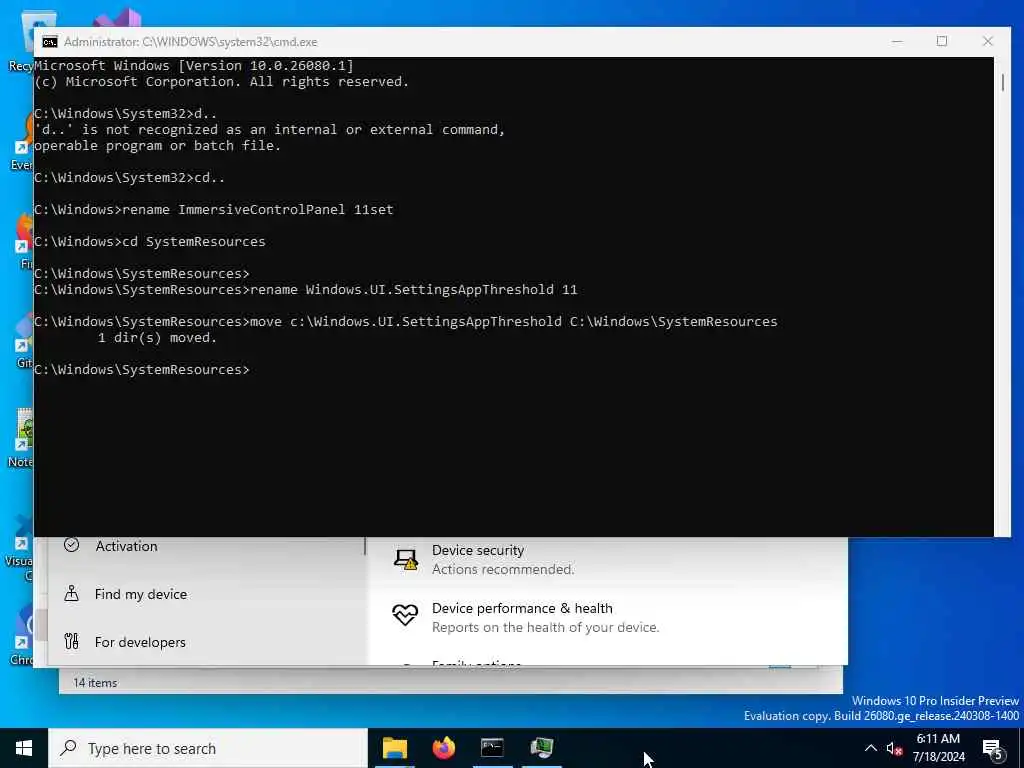Click the search magnifier icon in taskbar
This screenshot has width=1024, height=768.
coord(68,748)
